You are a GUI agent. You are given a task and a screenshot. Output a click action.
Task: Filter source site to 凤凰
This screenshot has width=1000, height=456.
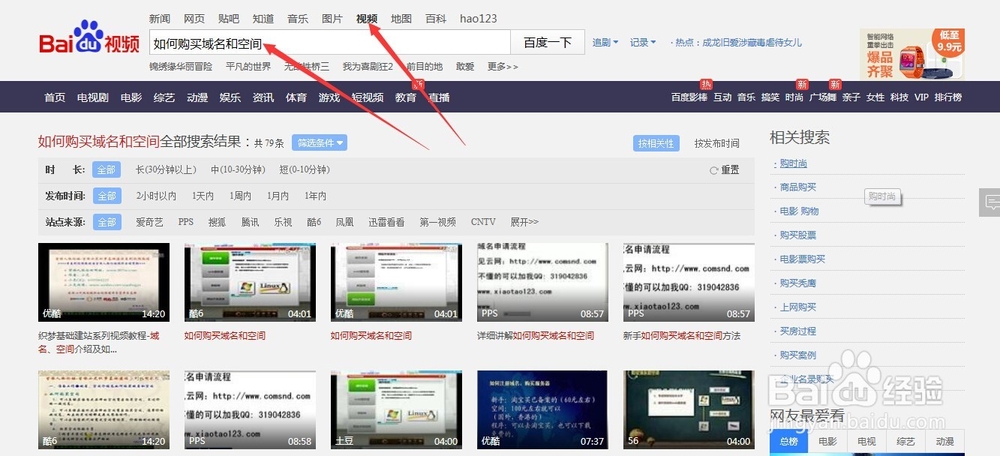(x=345, y=222)
